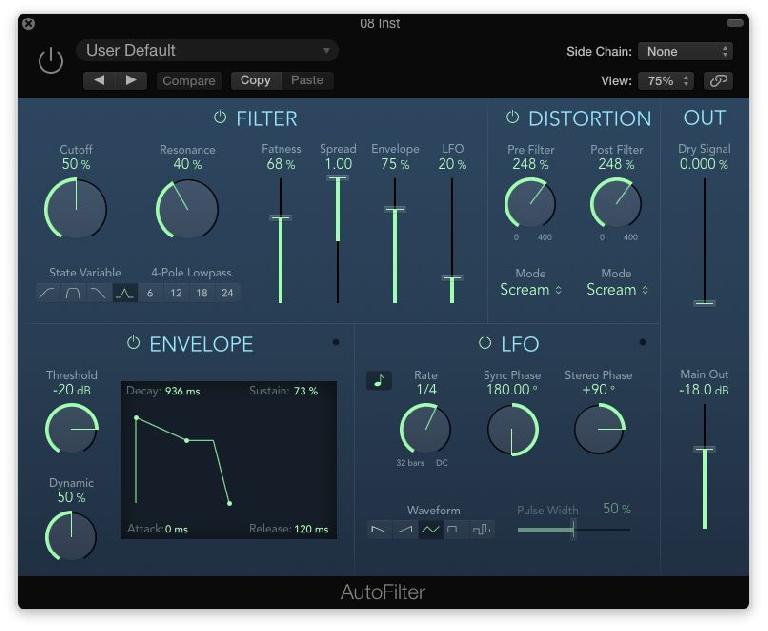Choose the 6 dB slope button

[150, 293]
